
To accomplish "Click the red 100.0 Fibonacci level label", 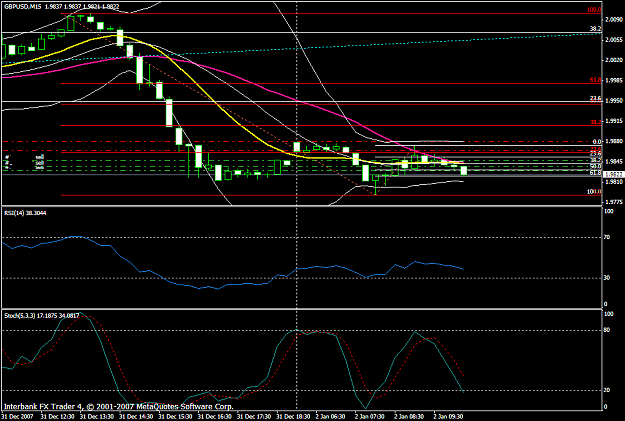I will click(x=594, y=10).
